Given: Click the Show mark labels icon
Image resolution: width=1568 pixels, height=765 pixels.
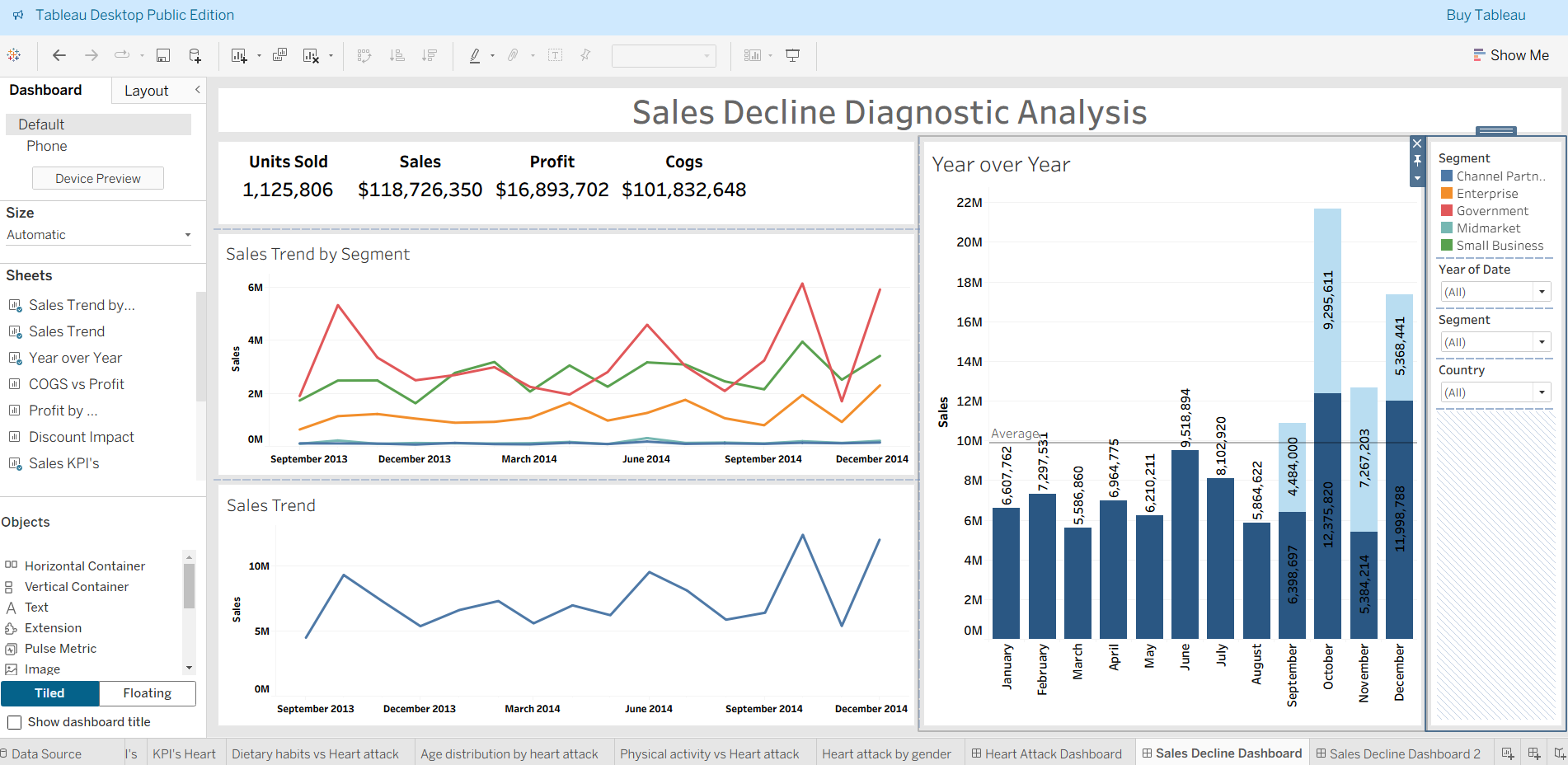Looking at the screenshot, I should [556, 55].
